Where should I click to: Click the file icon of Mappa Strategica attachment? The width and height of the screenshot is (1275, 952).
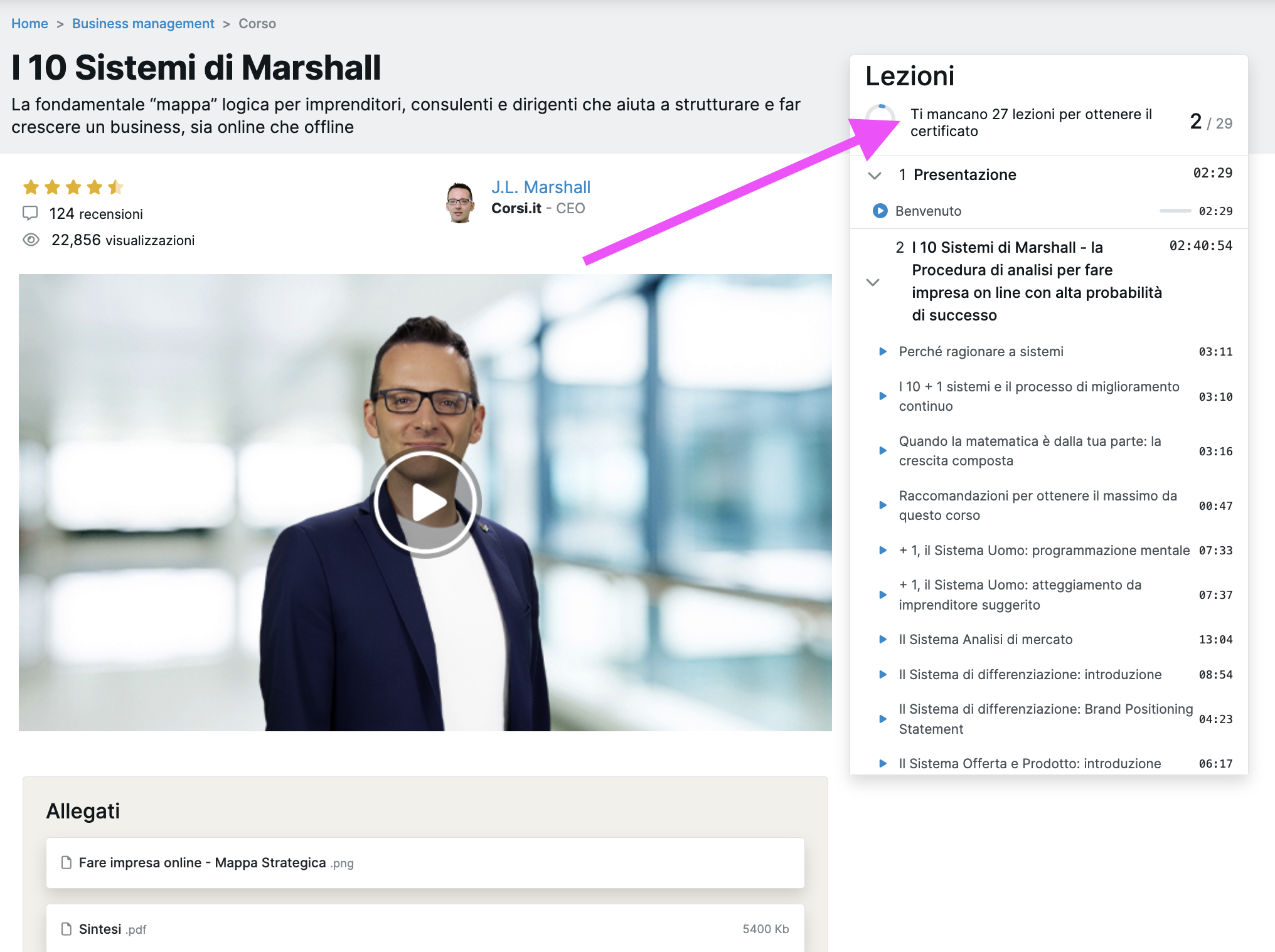tap(66, 862)
